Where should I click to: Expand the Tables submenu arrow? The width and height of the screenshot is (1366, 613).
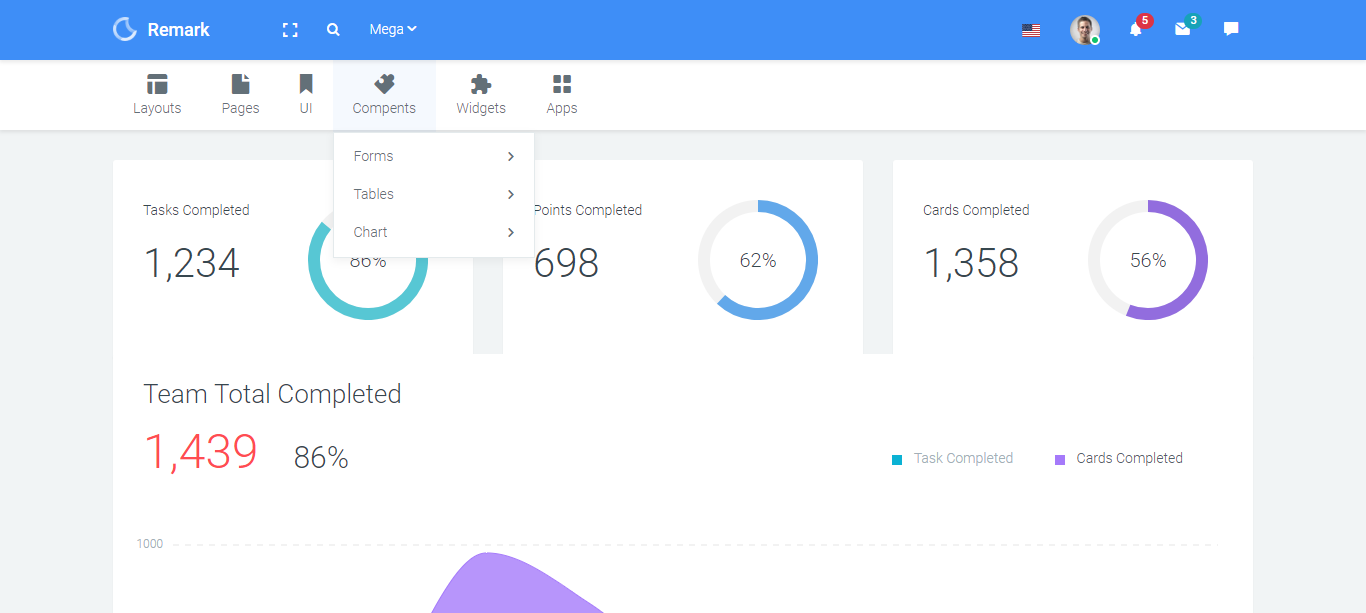point(510,195)
